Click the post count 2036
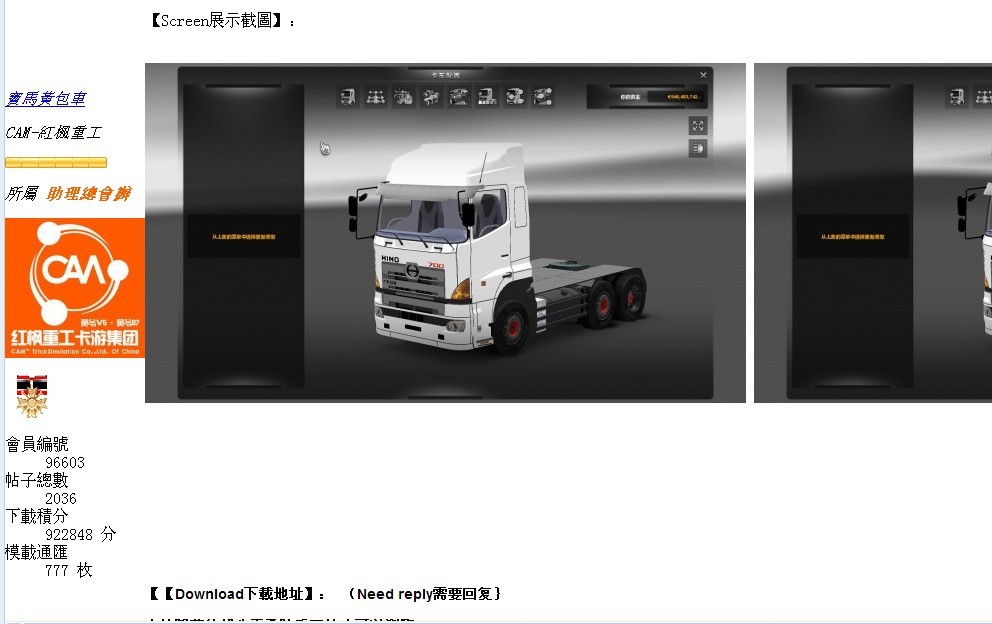Image resolution: width=992 pixels, height=624 pixels. tap(61, 499)
